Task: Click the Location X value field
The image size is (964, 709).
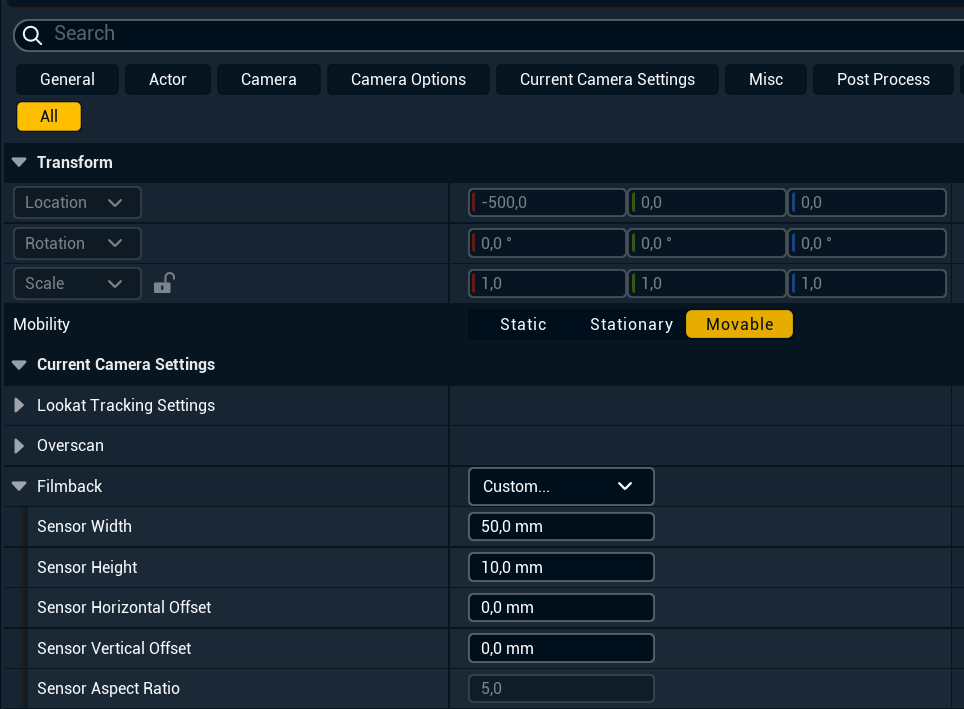Action: tap(547, 202)
